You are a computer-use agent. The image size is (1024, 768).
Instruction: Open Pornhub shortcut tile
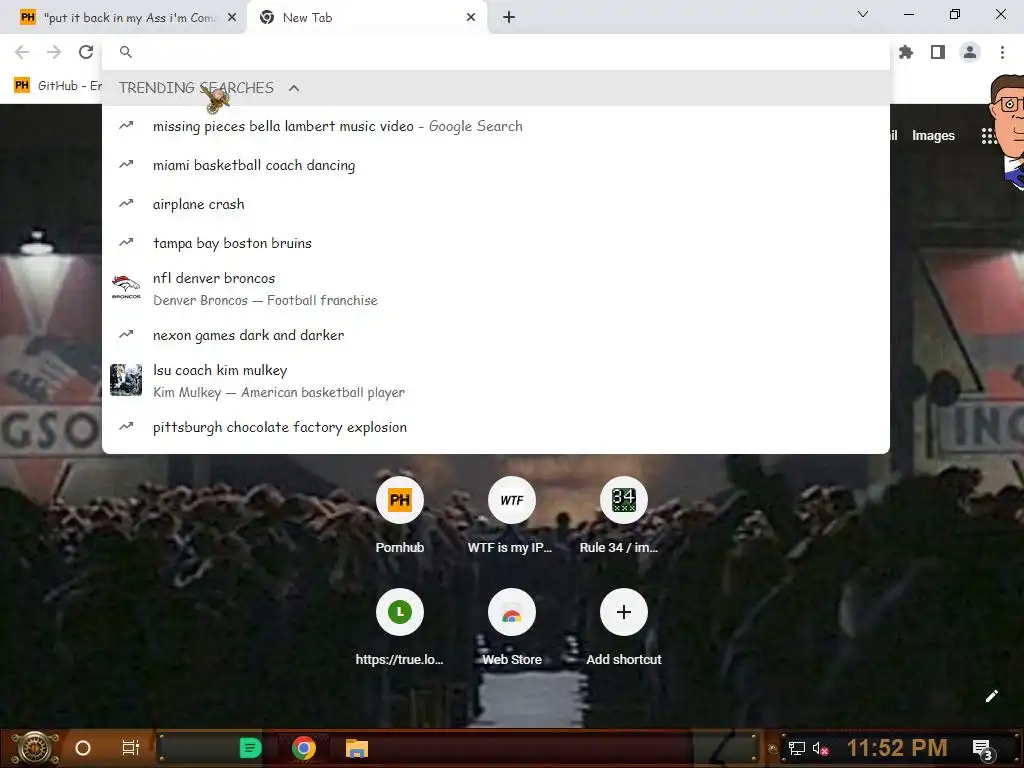pyautogui.click(x=400, y=515)
